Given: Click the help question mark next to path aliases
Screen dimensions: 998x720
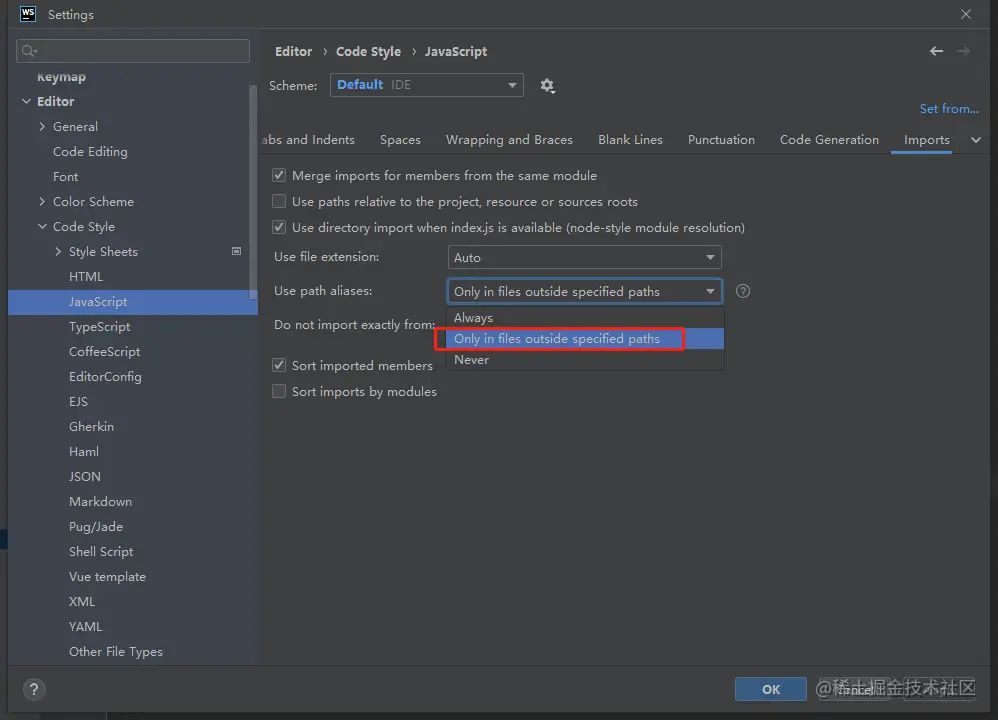Looking at the screenshot, I should [x=743, y=292].
